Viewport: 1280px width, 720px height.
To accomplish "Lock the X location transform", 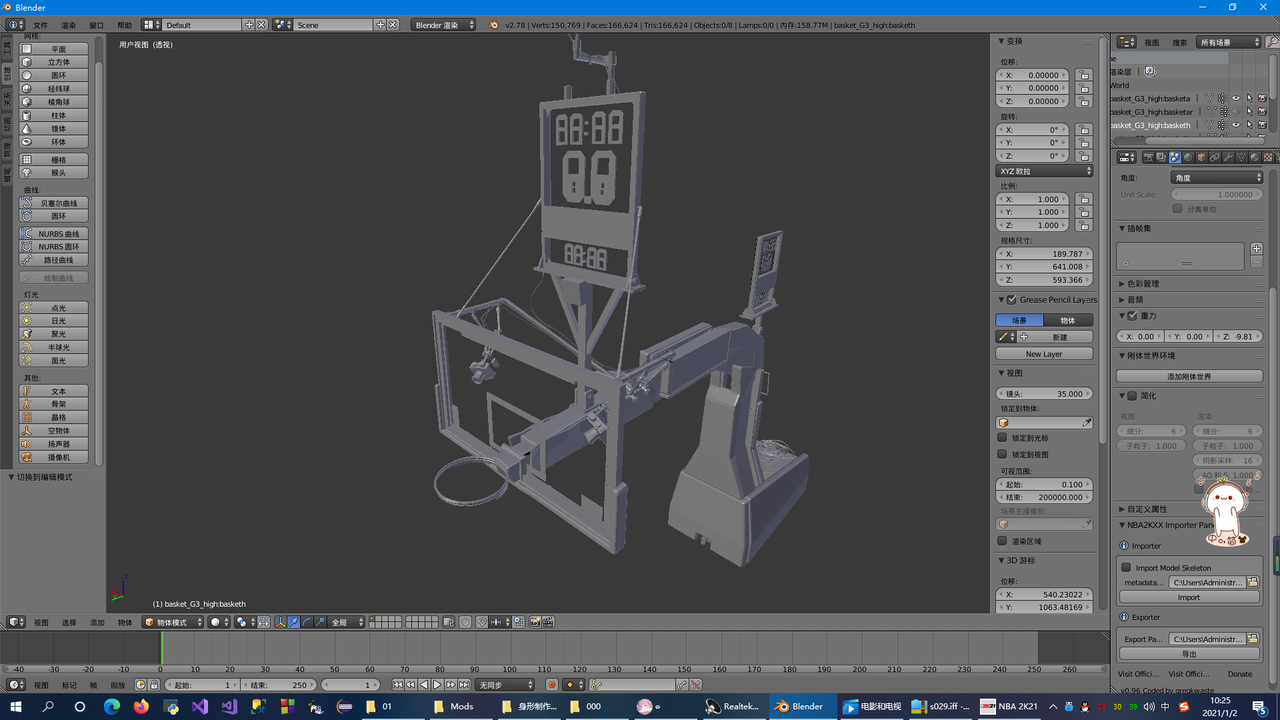I will coord(1084,75).
